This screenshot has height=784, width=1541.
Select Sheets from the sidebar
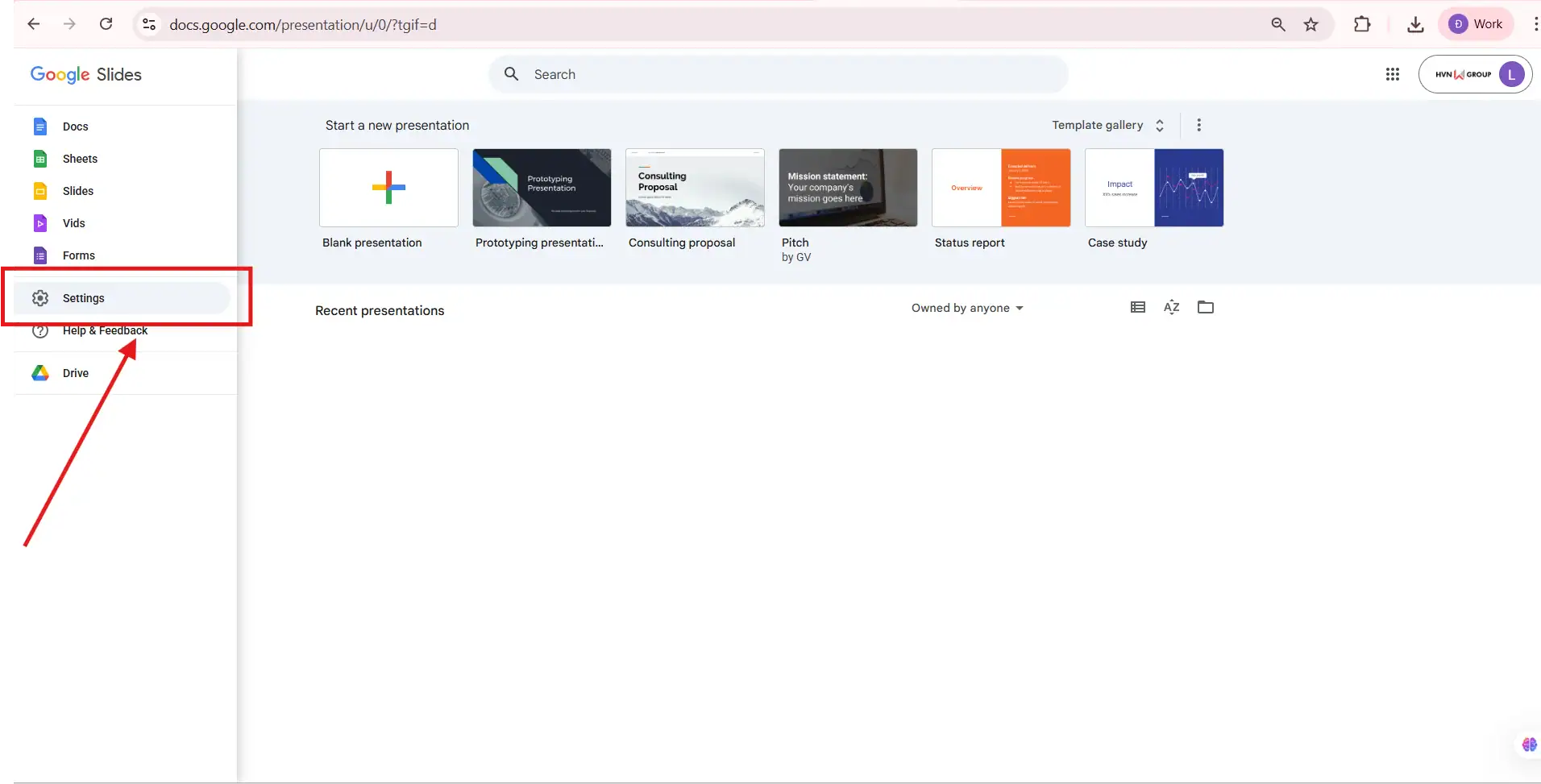[79, 159]
